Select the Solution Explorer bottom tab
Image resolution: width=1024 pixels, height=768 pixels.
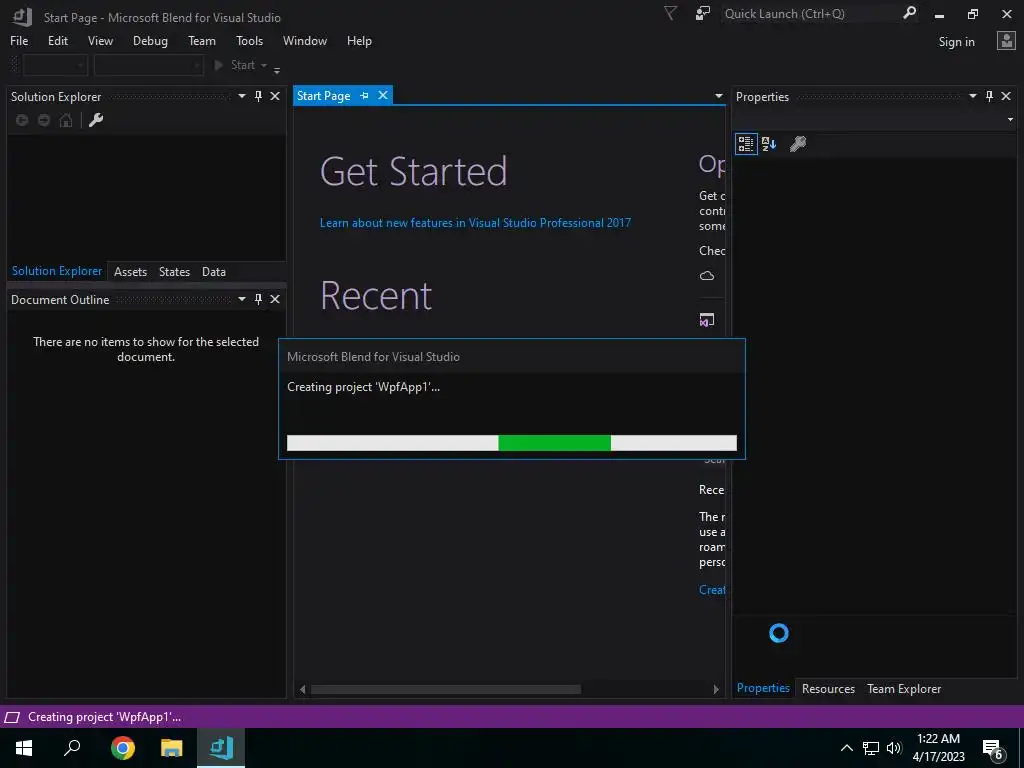point(57,271)
